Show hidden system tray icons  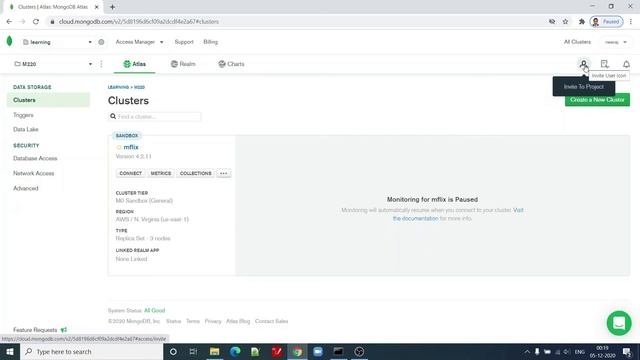[527, 351]
